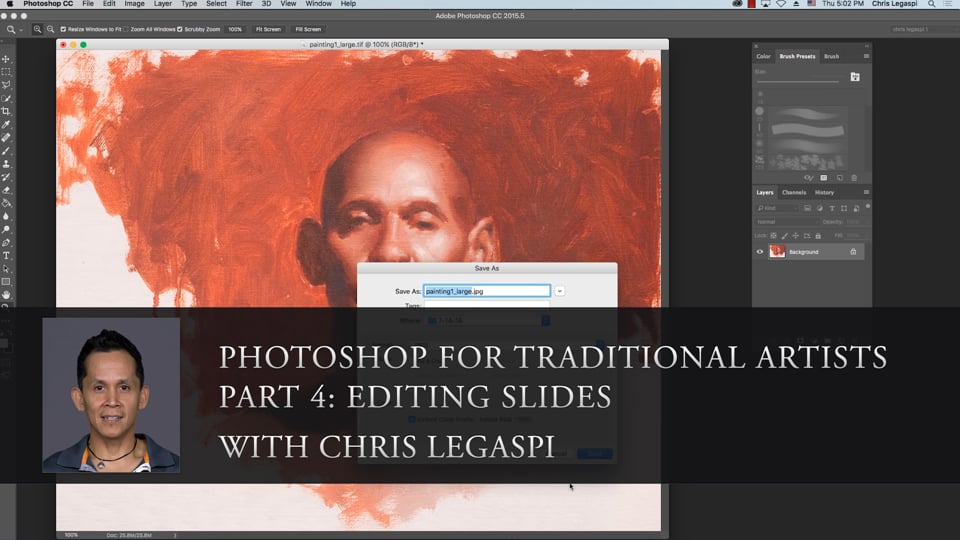Open Preset Manager from Brush Presets panel
This screenshot has width=960, height=540.
[x=823, y=178]
